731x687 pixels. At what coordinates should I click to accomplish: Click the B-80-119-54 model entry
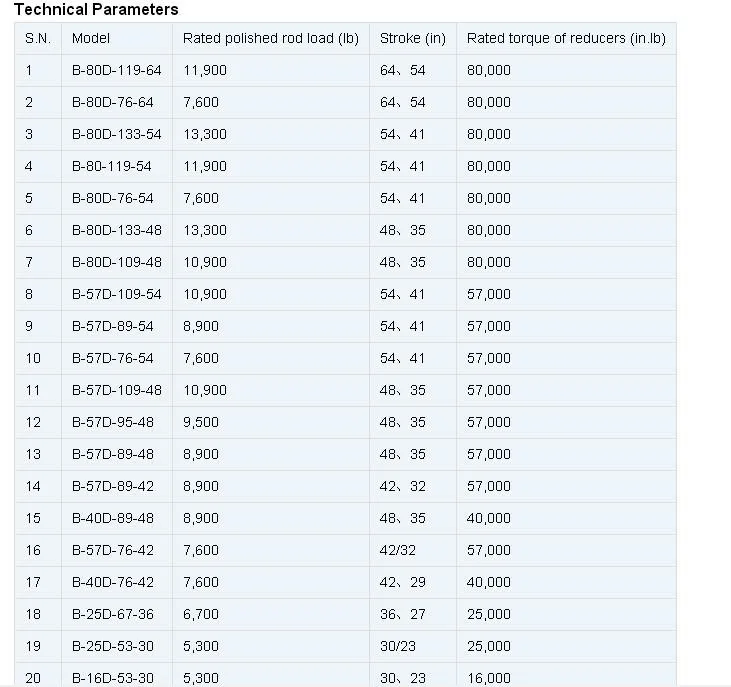(112, 166)
